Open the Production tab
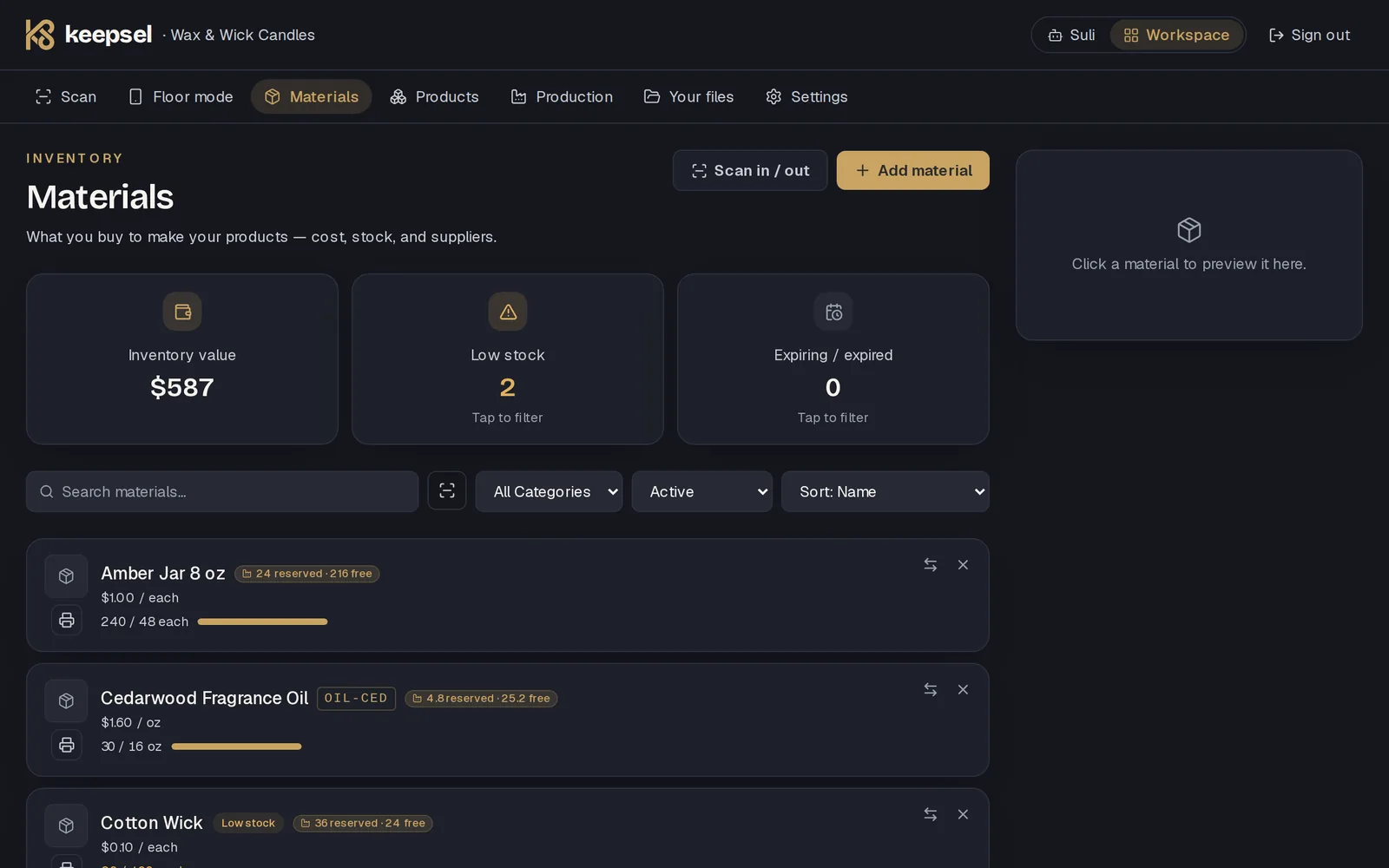Viewport: 1389px width, 868px height. [x=562, y=97]
